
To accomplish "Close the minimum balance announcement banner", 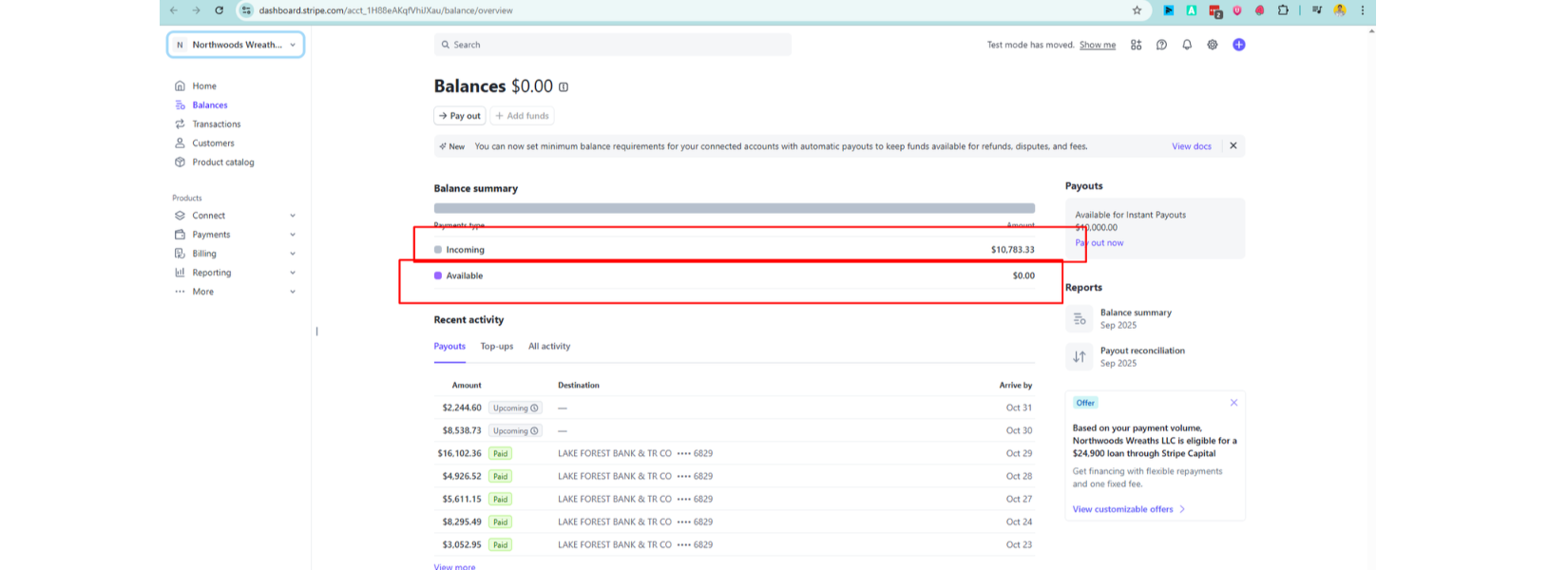I will point(1233,146).
